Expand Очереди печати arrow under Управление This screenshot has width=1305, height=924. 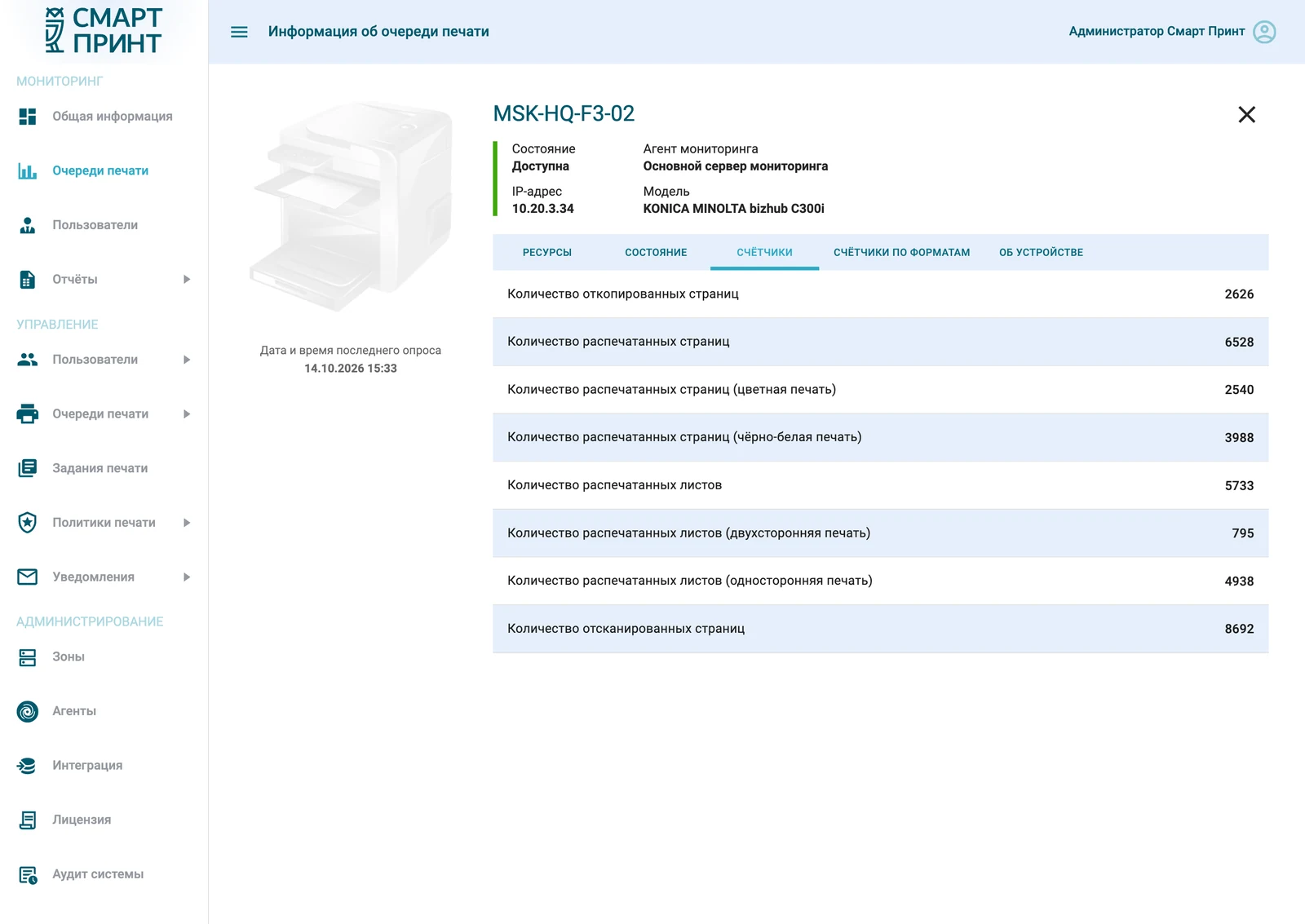[x=187, y=414]
